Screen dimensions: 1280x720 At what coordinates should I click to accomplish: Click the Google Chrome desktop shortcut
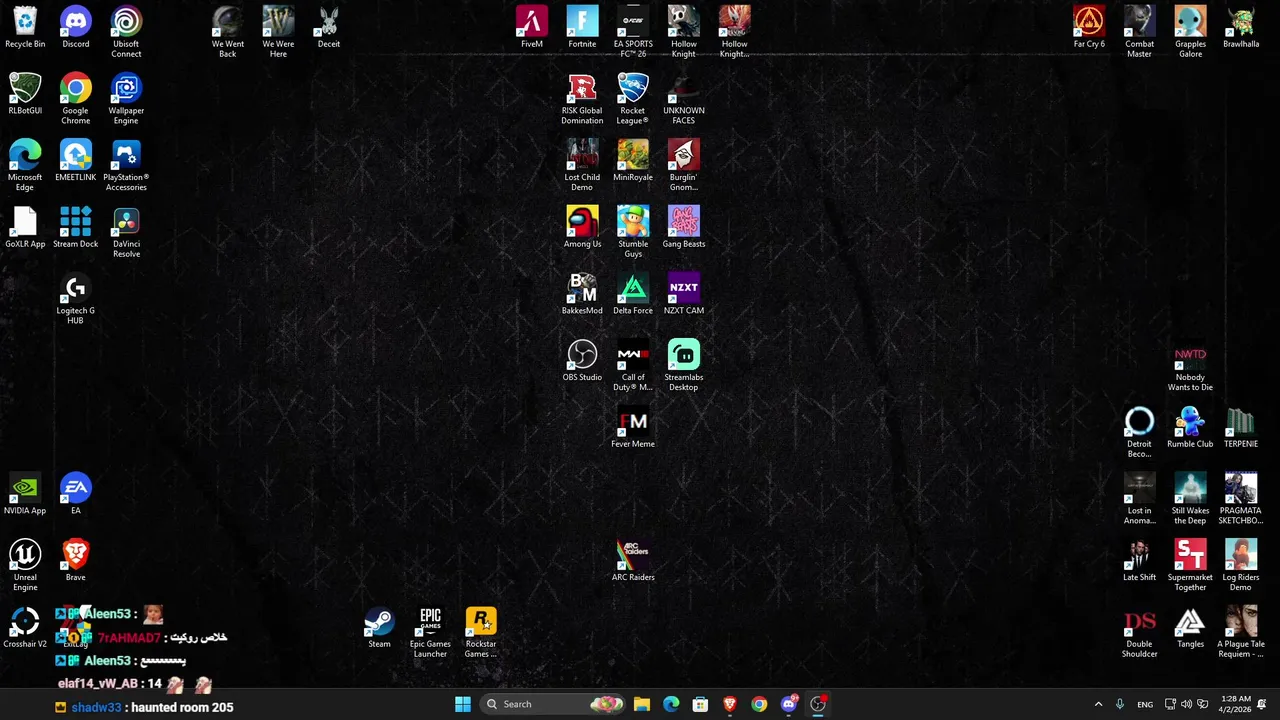[76, 99]
